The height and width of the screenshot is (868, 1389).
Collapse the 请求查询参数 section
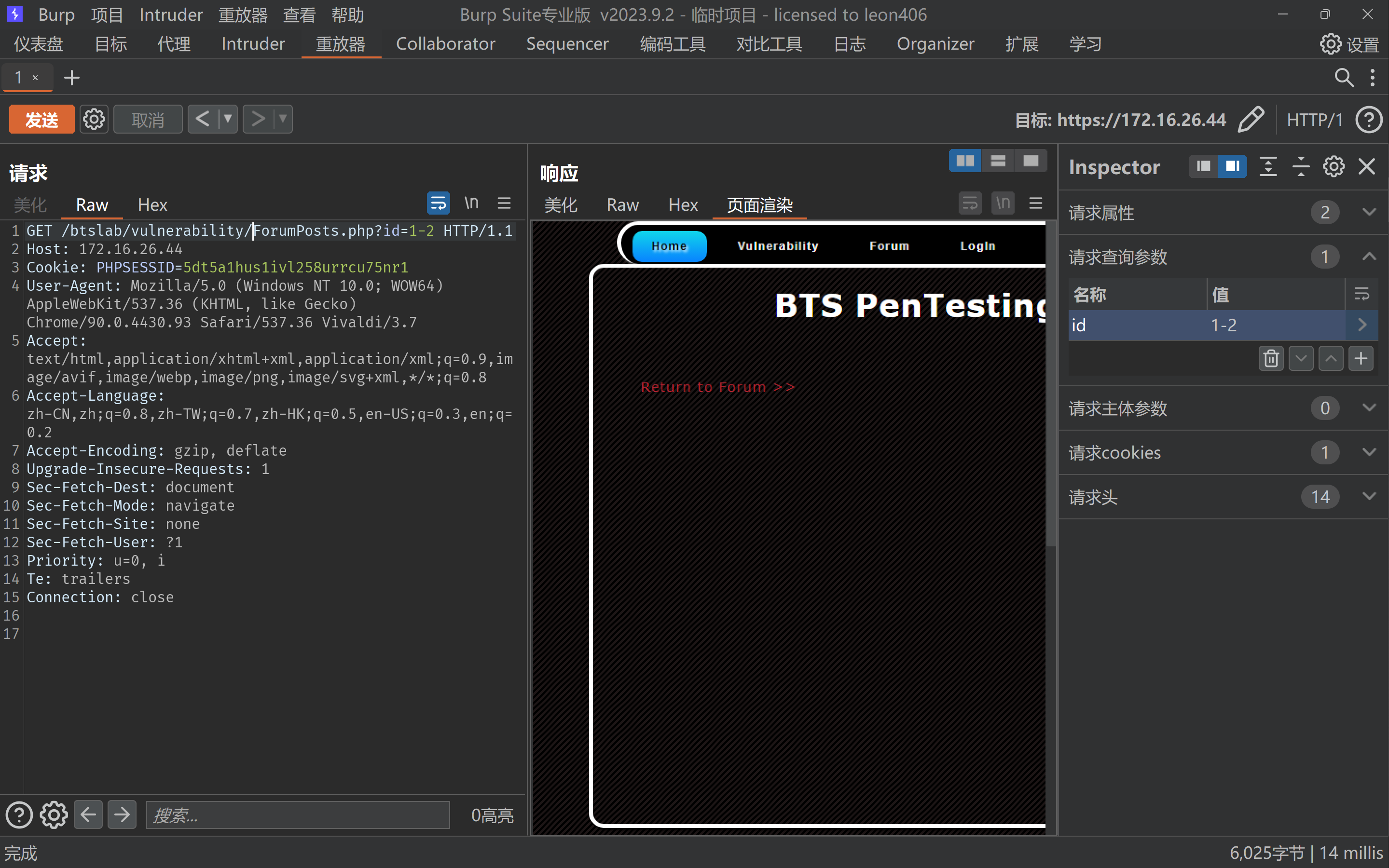point(1369,256)
